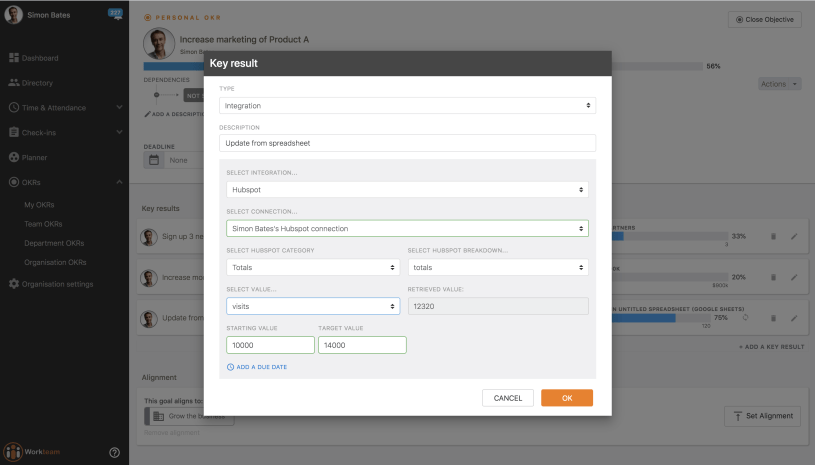Open Organisation settings gear icon
Viewport: 815px width, 465px height.
click(14, 284)
